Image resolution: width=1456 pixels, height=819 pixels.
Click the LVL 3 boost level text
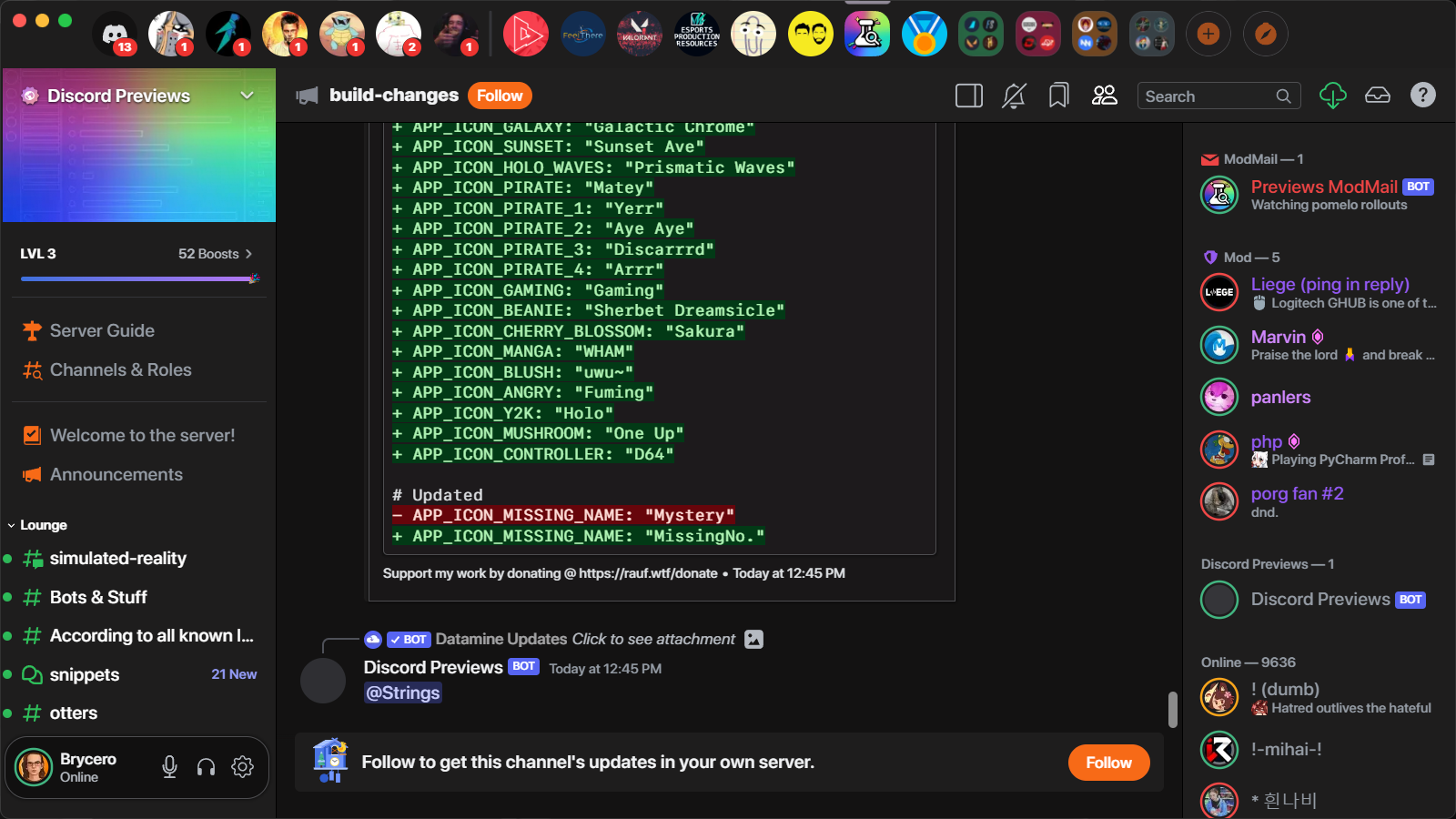point(38,254)
